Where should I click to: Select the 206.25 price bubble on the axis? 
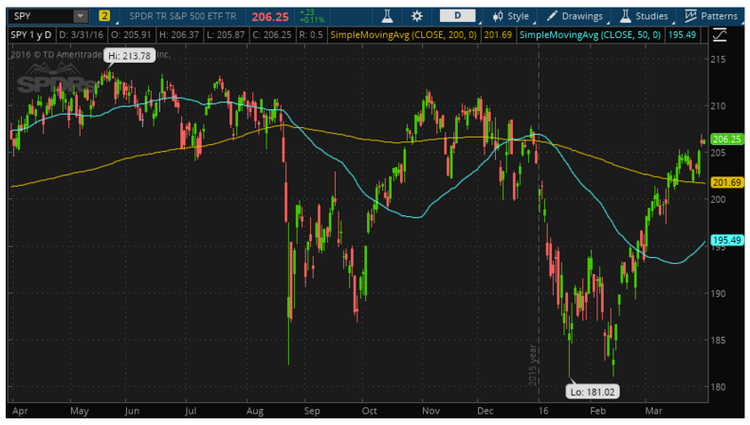[x=725, y=139]
